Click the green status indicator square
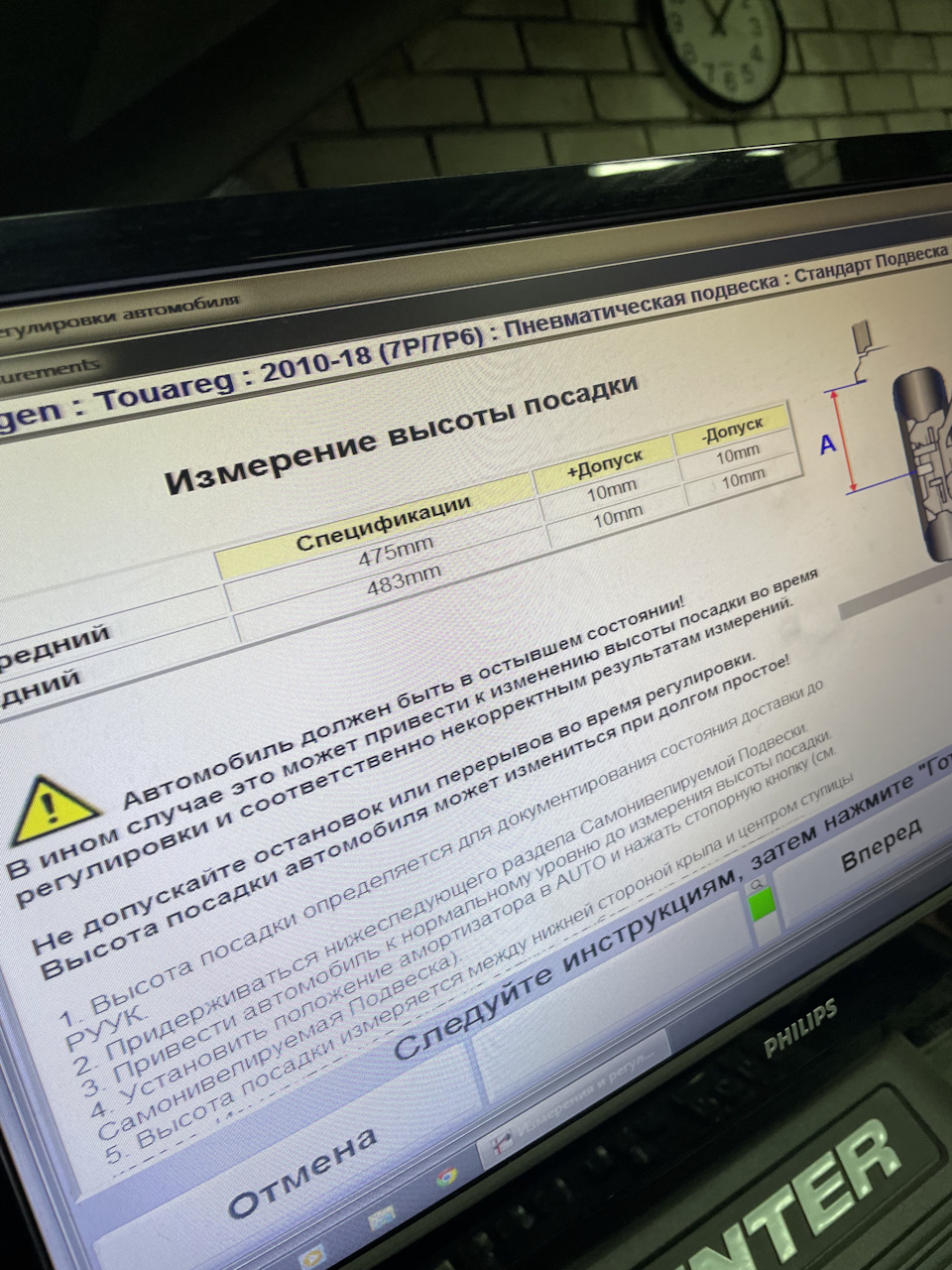The height and width of the screenshot is (1270, 952). 764,906
